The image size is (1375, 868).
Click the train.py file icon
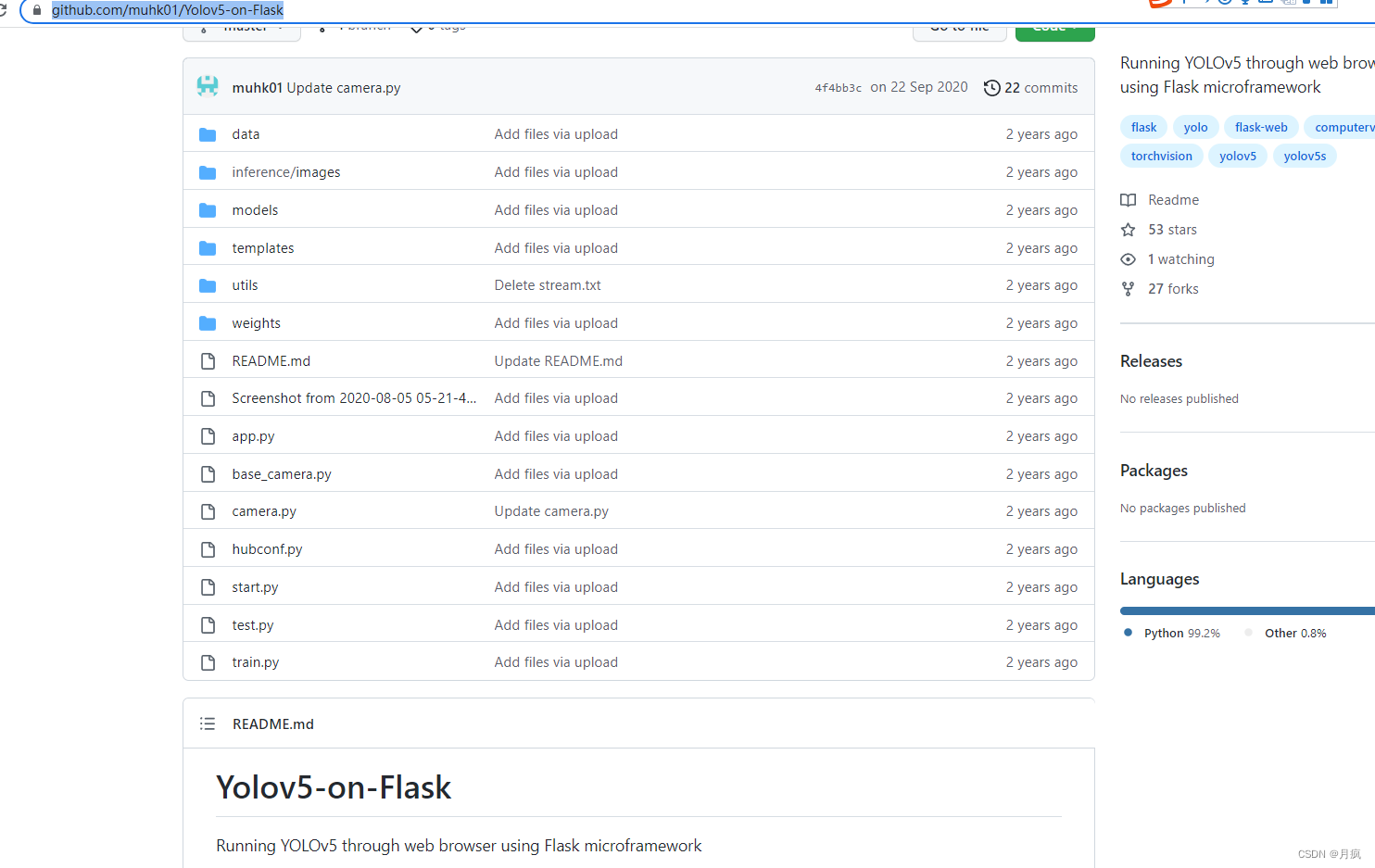(208, 662)
